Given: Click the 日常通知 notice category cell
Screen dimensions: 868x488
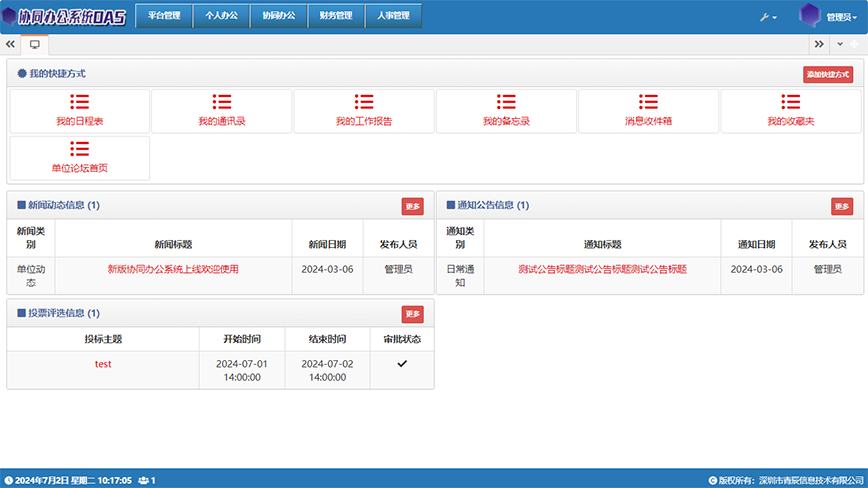Looking at the screenshot, I should 460,276.
